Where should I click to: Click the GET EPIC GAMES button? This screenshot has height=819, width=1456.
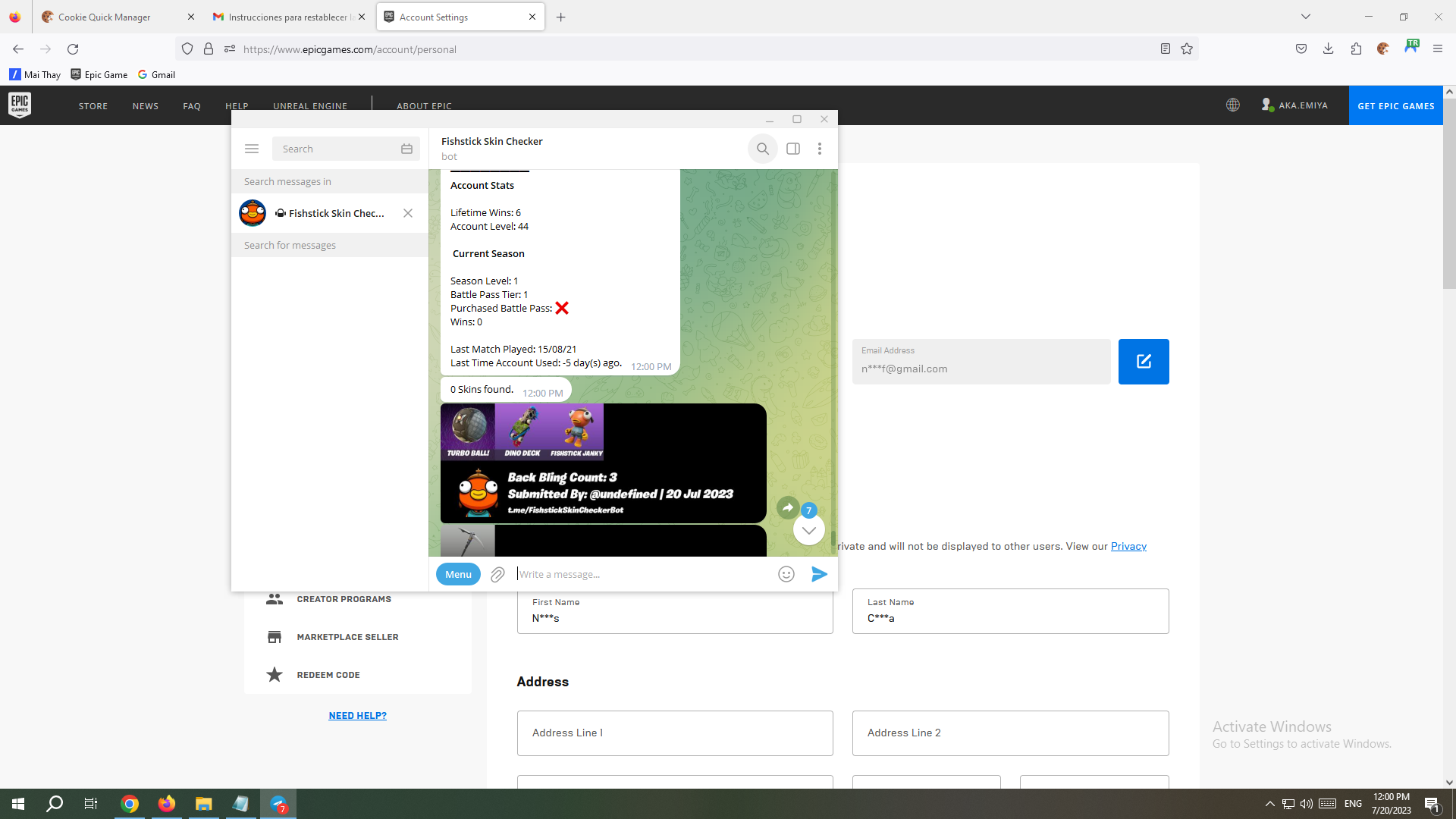1396,105
